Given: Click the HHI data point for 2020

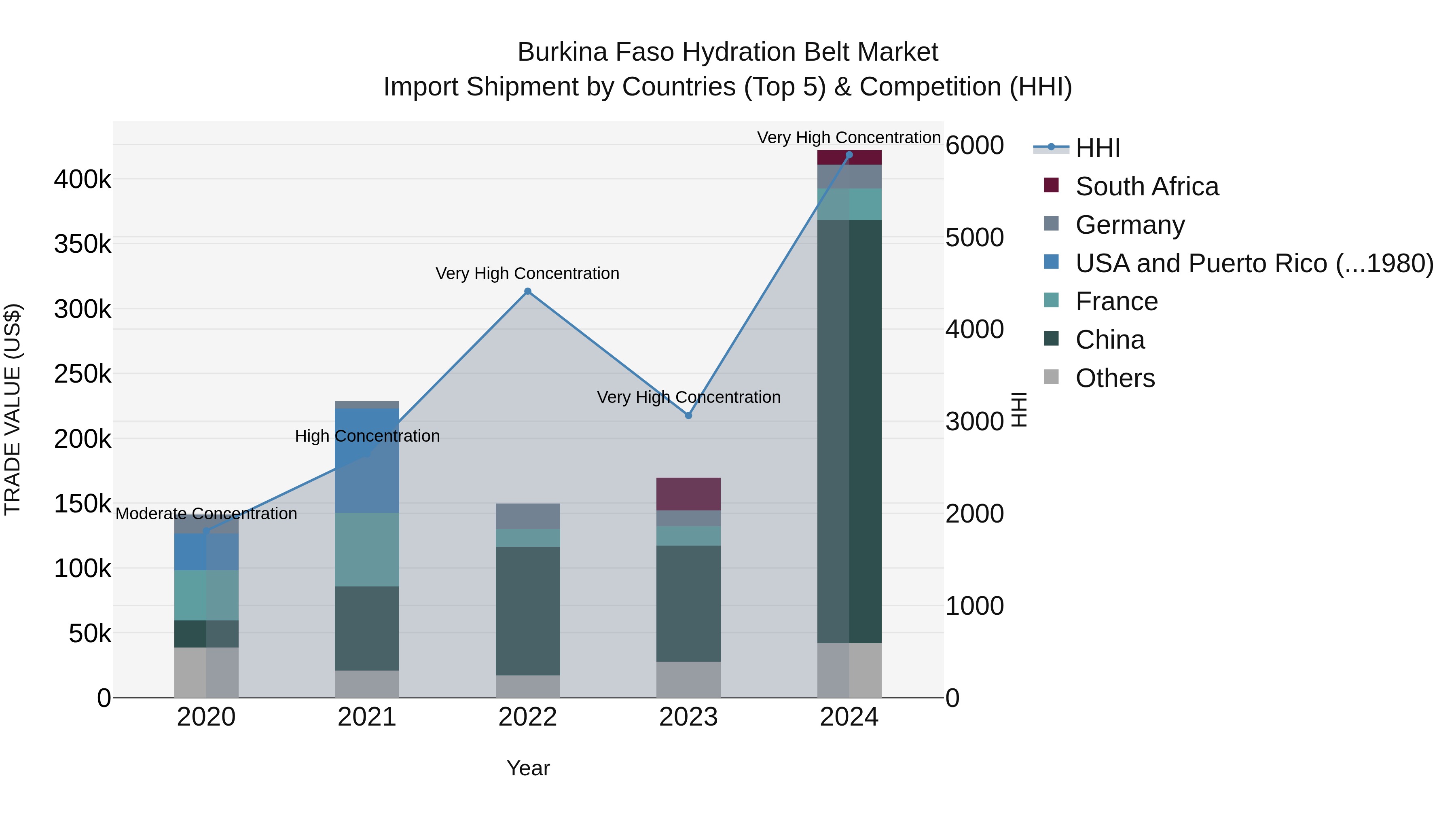Looking at the screenshot, I should [x=206, y=531].
